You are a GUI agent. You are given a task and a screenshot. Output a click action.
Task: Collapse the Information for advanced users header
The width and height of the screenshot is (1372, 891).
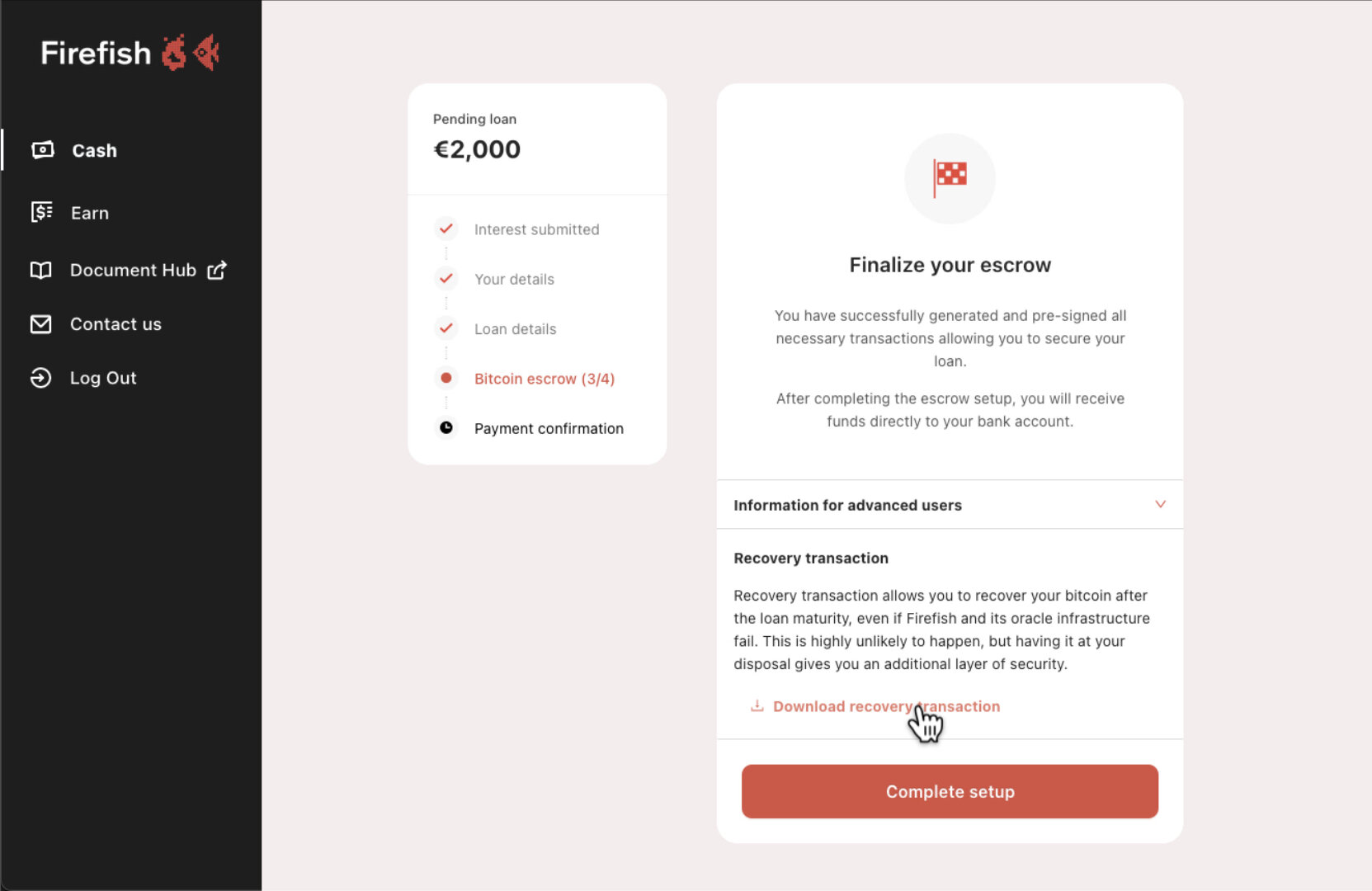click(950, 505)
